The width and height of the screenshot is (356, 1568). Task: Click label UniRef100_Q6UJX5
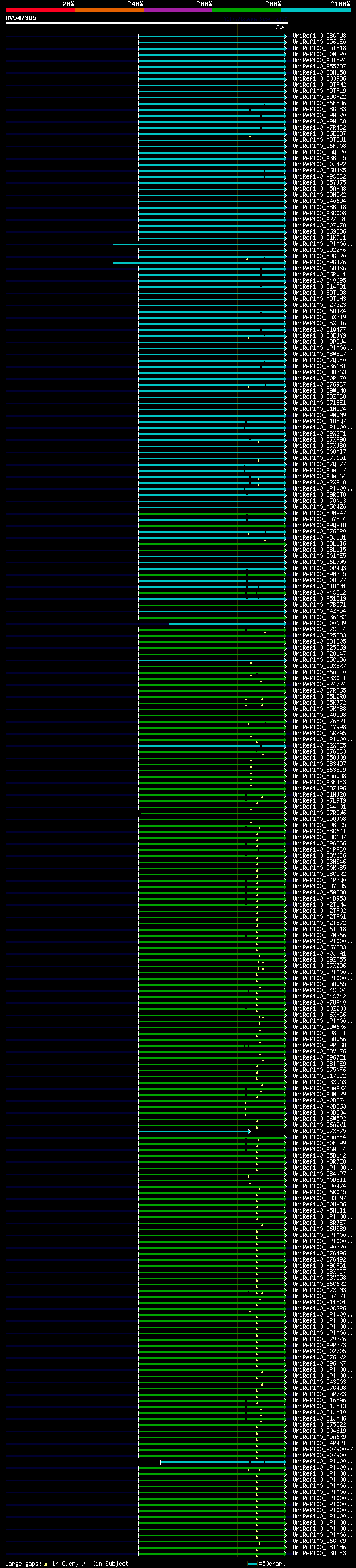[319, 170]
